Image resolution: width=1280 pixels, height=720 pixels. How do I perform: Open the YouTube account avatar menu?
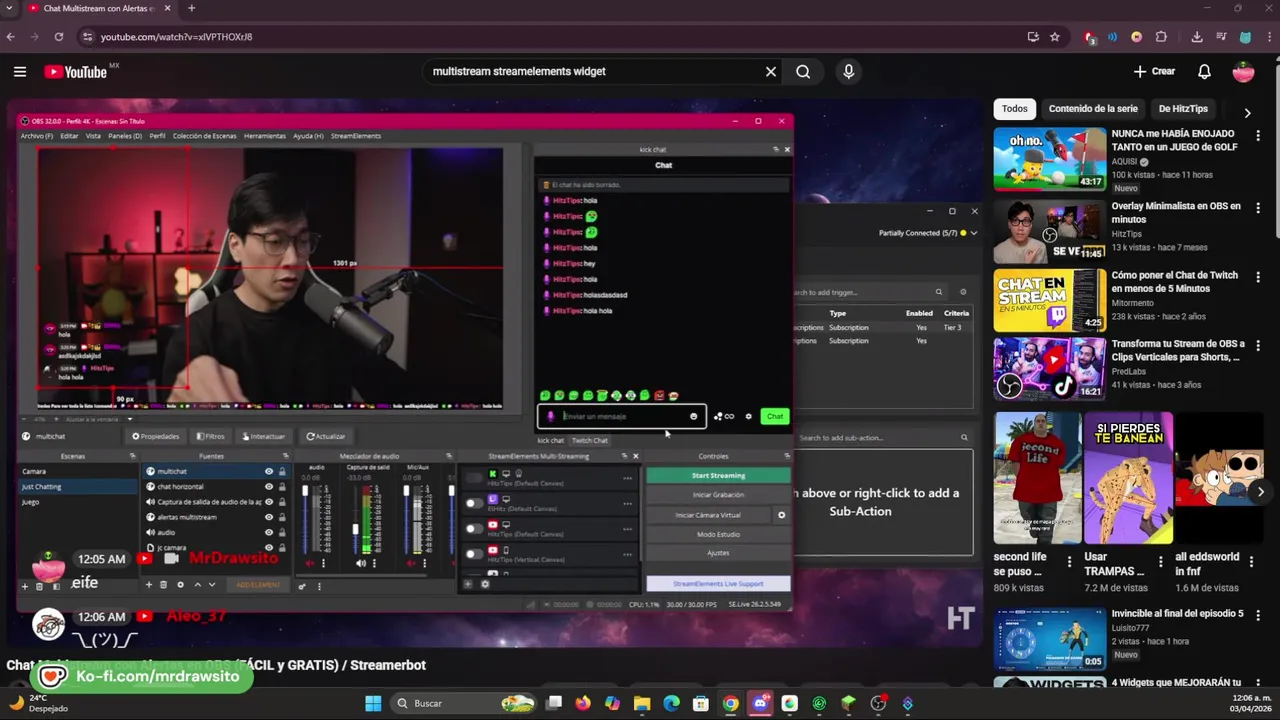pos(1244,71)
